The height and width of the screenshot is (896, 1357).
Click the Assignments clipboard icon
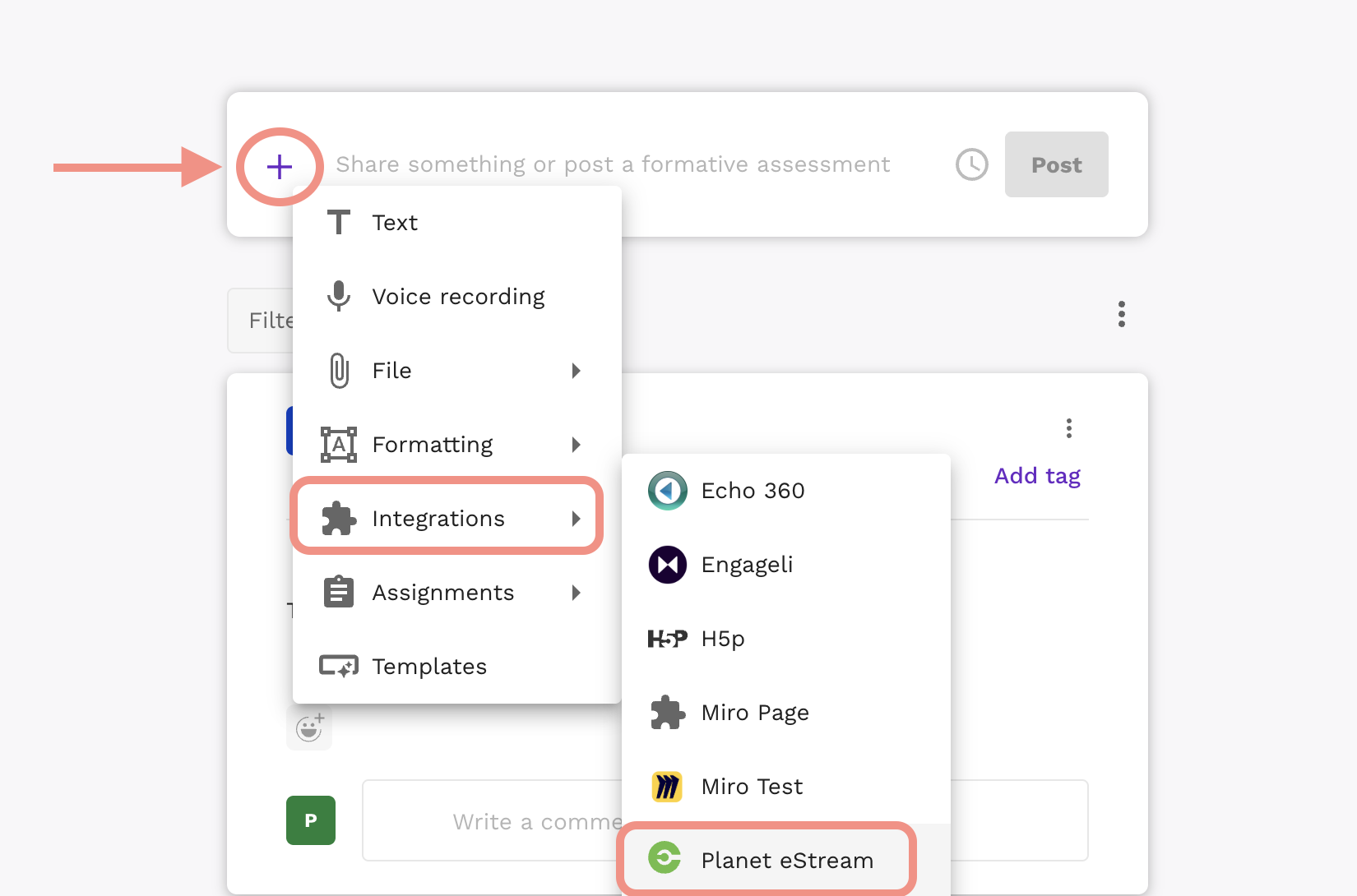pyautogui.click(x=339, y=592)
